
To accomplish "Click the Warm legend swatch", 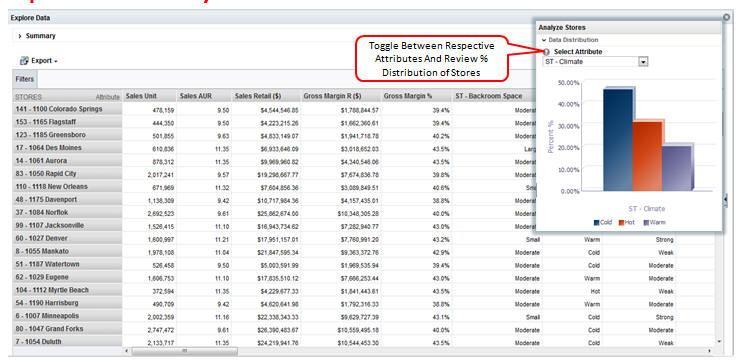I will (x=646, y=222).
